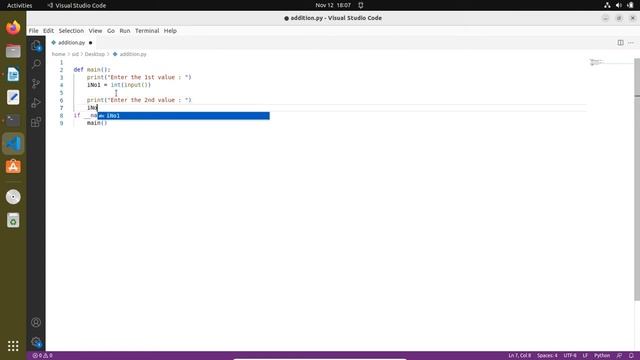Image resolution: width=640 pixels, height=360 pixels.
Task: Click the home breadcrumb segment
Action: click(x=58, y=54)
